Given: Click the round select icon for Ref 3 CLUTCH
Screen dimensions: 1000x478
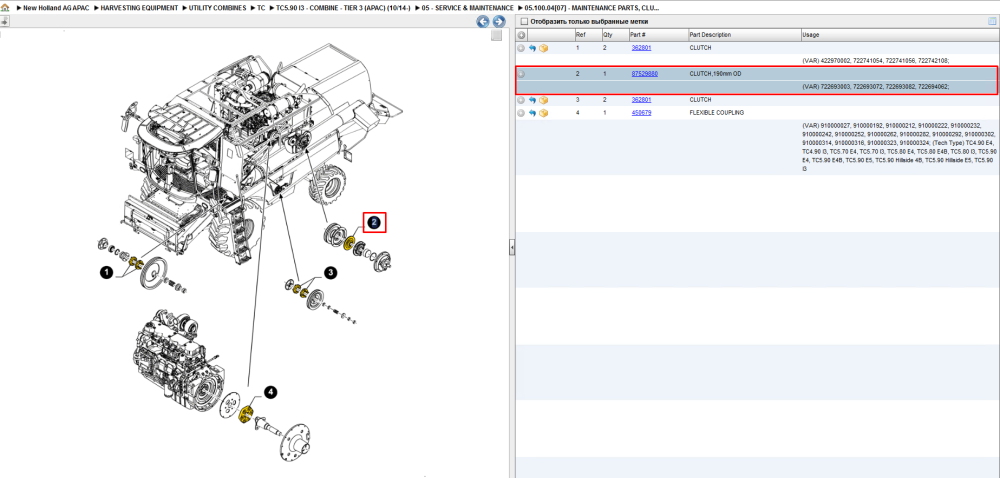Looking at the screenshot, I should coord(521,100).
